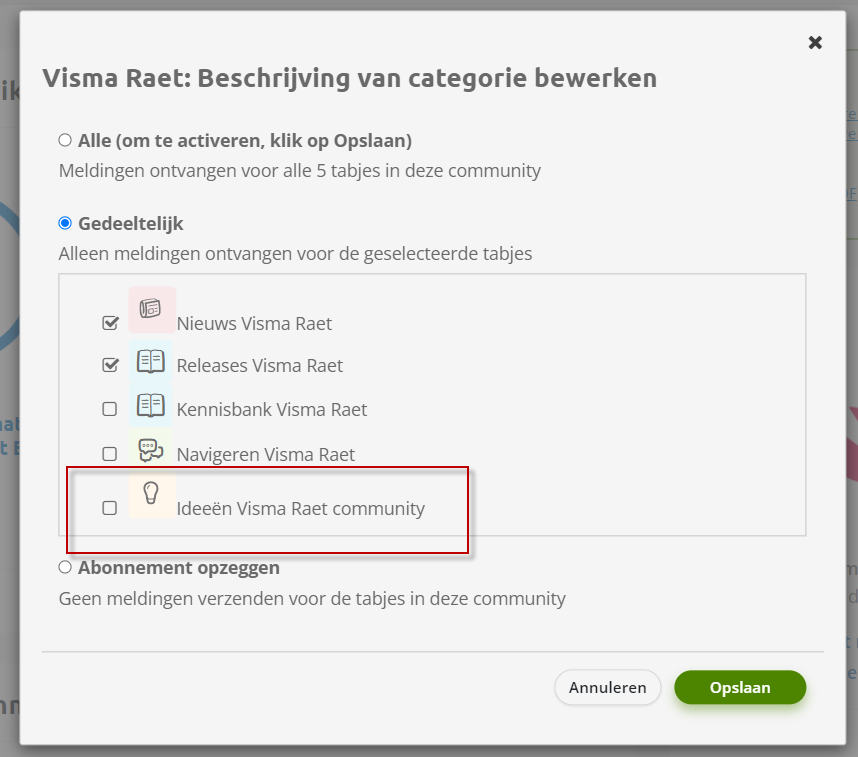This screenshot has height=757, width=858.
Task: Click 'Geen meldingen verzenden' description text
Action: tap(312, 599)
